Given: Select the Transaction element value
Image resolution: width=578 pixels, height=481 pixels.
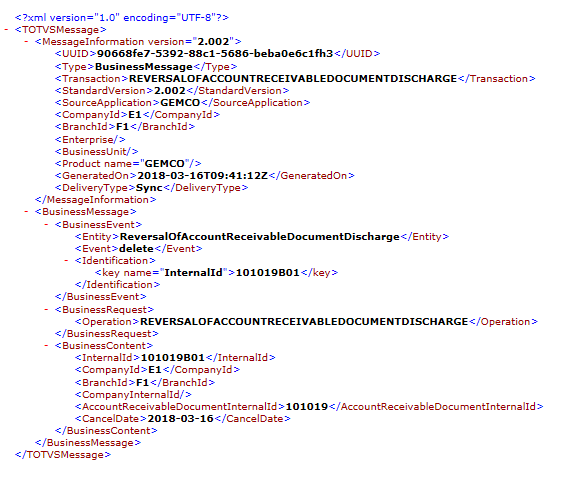Looking at the screenshot, I should [x=293, y=79].
